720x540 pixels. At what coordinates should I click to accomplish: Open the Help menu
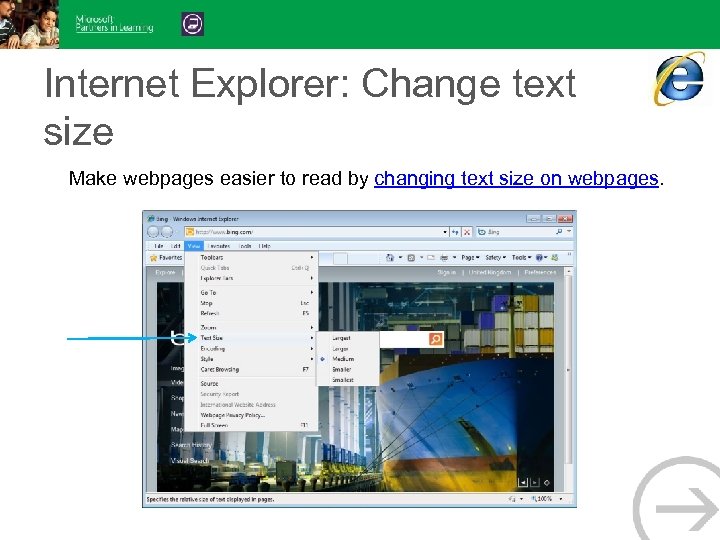[x=264, y=246]
